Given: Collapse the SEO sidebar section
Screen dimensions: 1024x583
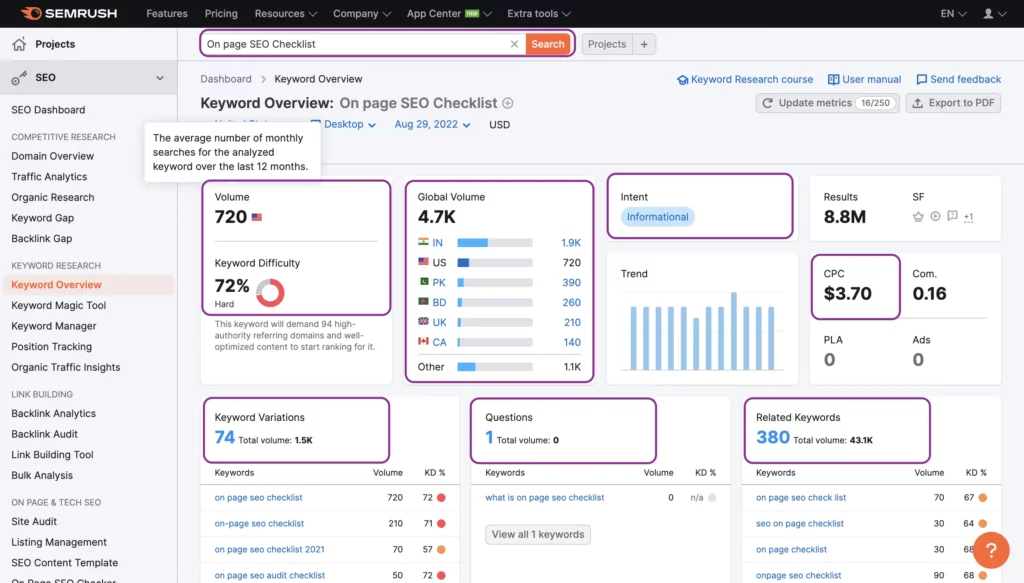Looking at the screenshot, I should 160,78.
